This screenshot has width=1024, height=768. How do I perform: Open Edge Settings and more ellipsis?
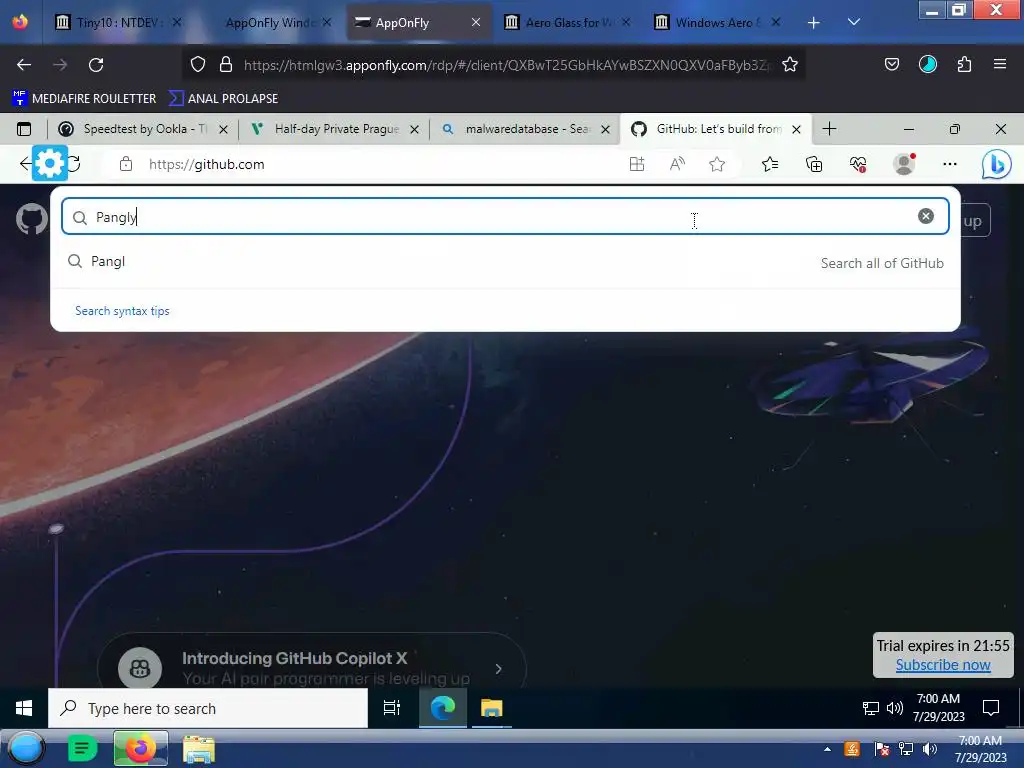click(950, 165)
